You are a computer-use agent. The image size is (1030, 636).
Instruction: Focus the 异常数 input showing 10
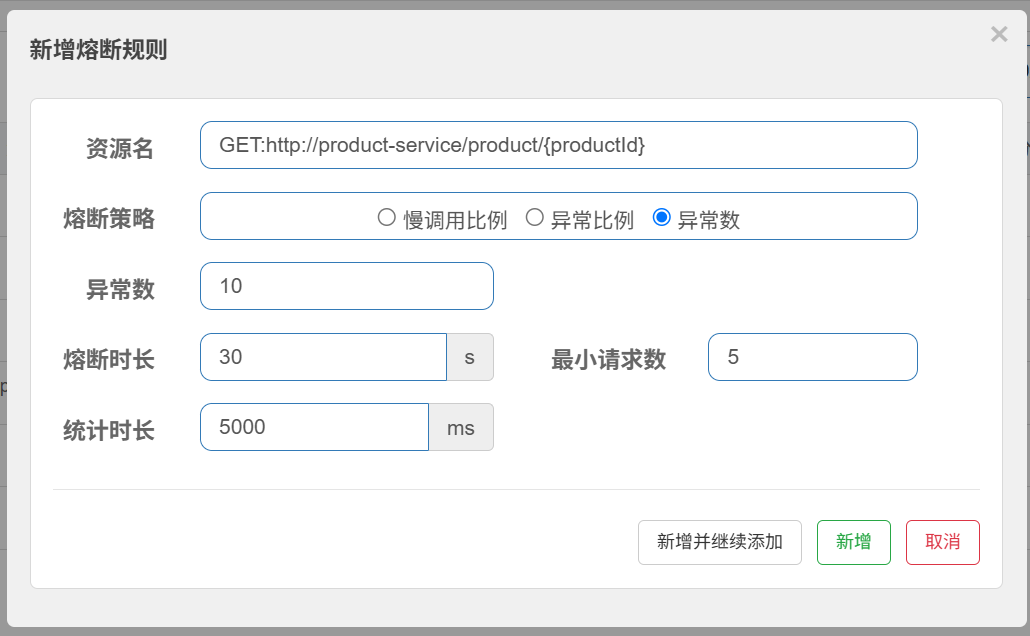(x=346, y=286)
